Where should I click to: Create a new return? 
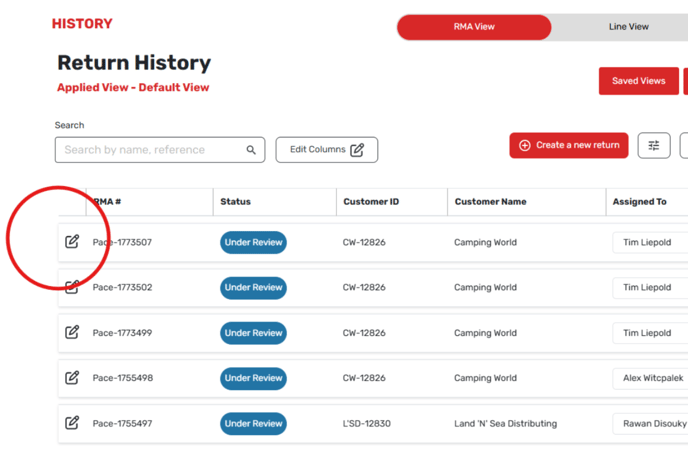[x=568, y=145]
